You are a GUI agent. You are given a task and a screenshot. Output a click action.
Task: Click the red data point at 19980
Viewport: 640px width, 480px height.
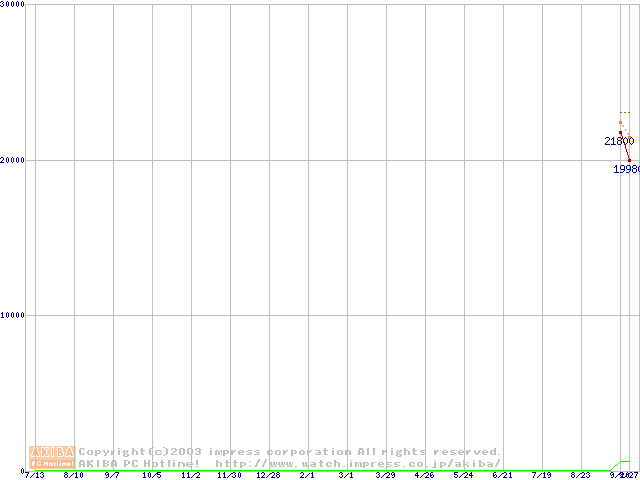click(629, 160)
